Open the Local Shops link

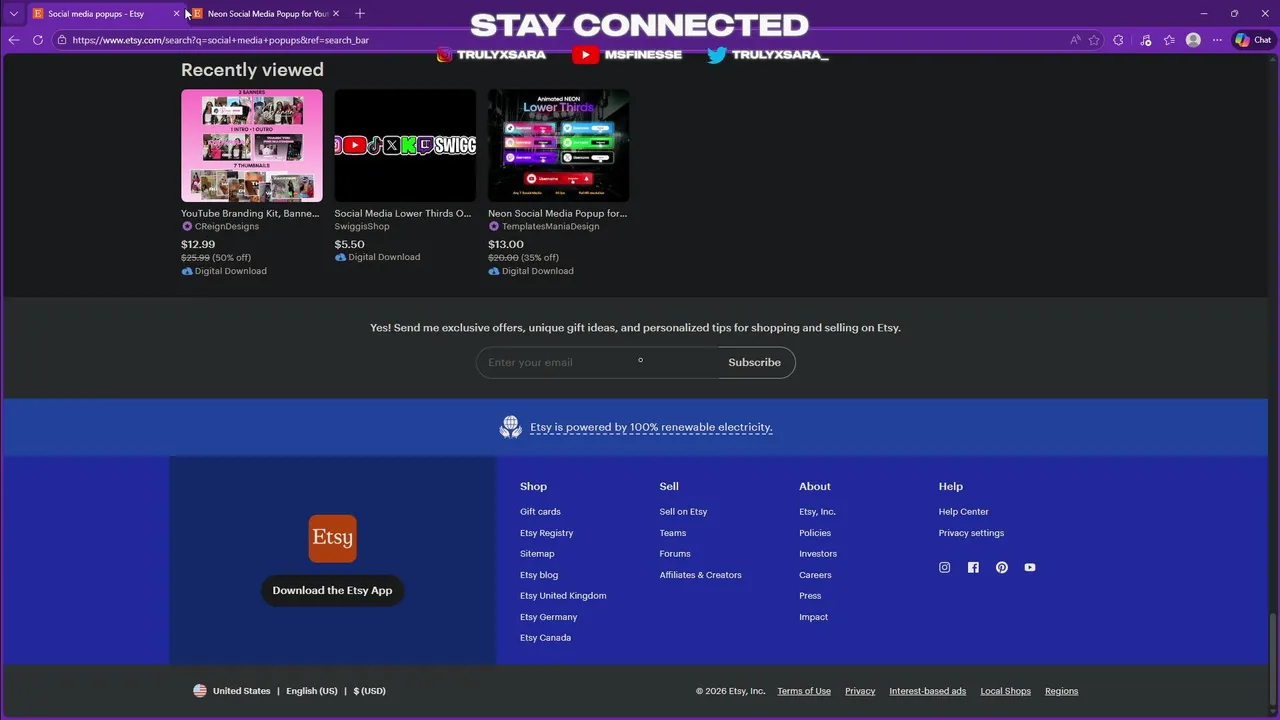pos(1005,691)
